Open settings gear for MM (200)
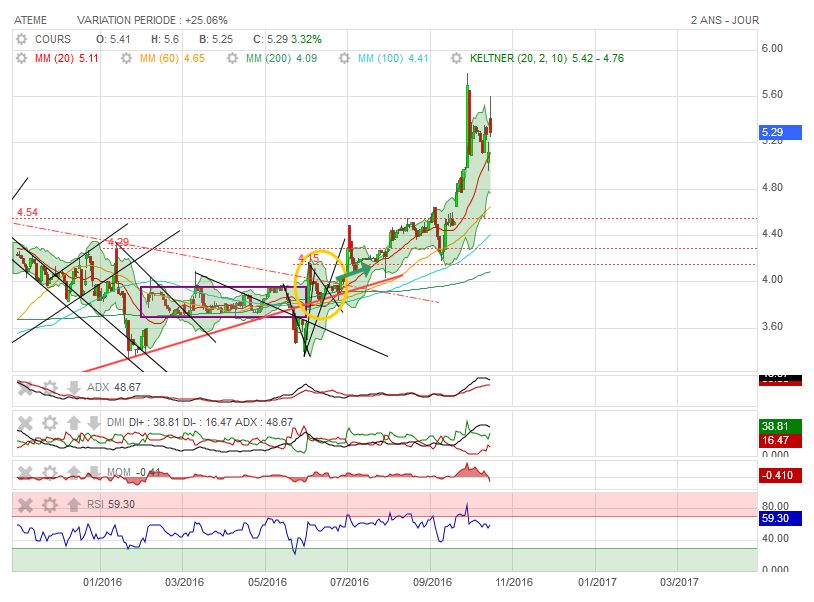 pyautogui.click(x=233, y=58)
